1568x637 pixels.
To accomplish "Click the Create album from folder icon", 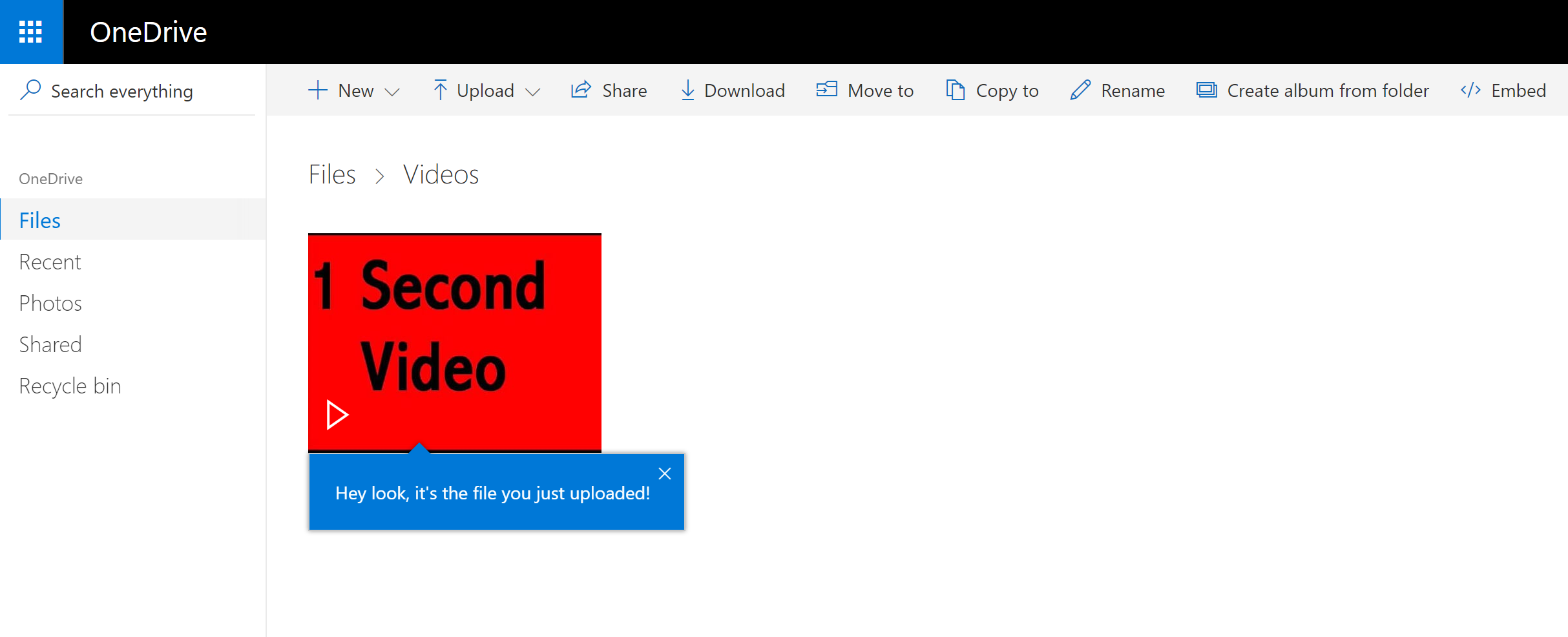I will pyautogui.click(x=1206, y=90).
